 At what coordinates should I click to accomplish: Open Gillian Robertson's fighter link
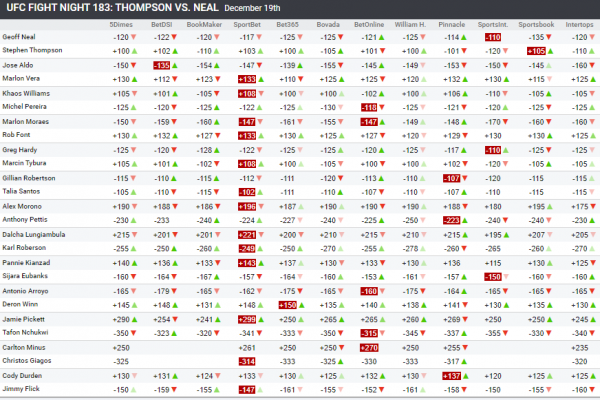(29, 178)
